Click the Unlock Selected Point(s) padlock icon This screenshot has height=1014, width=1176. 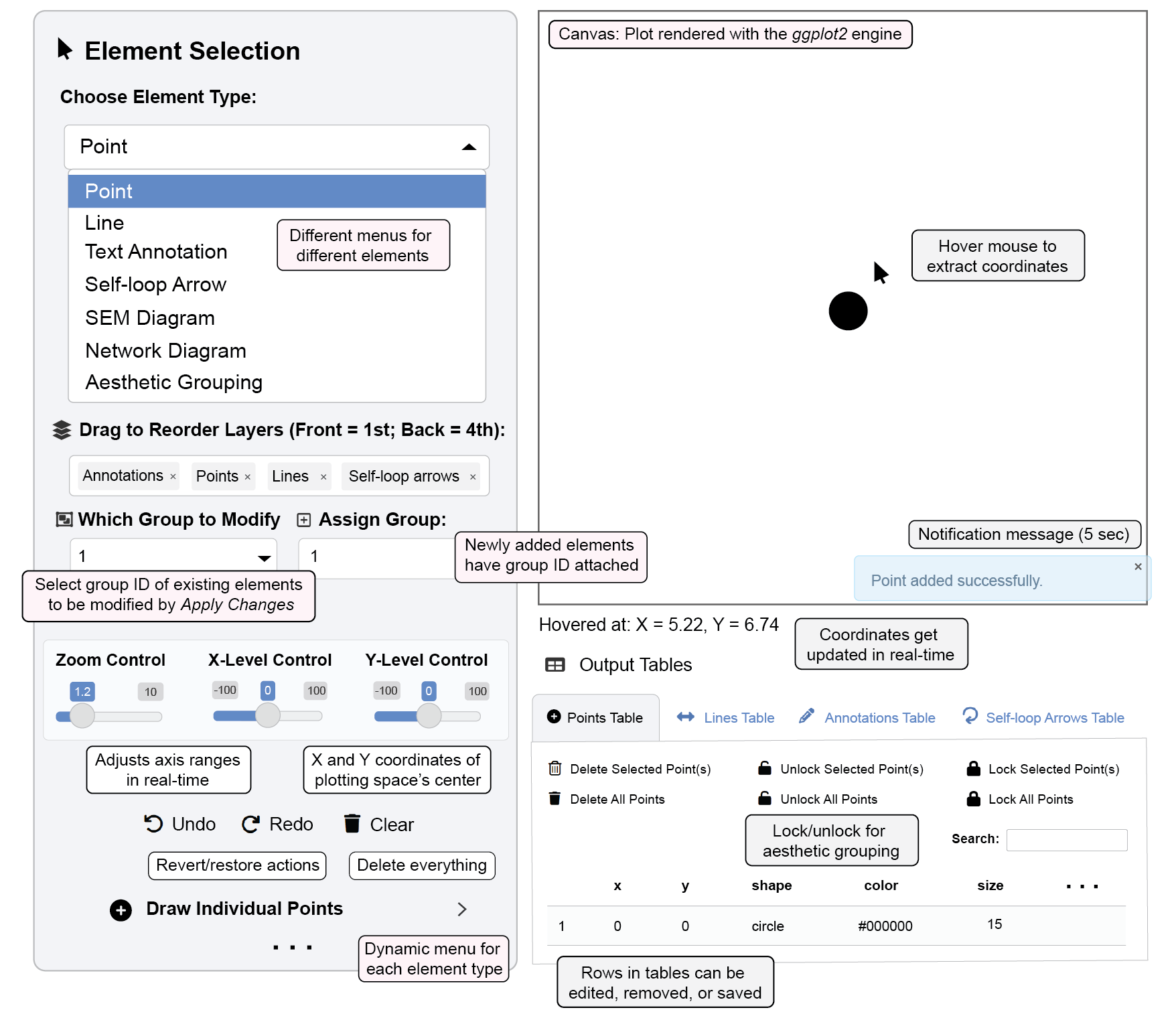(x=764, y=768)
